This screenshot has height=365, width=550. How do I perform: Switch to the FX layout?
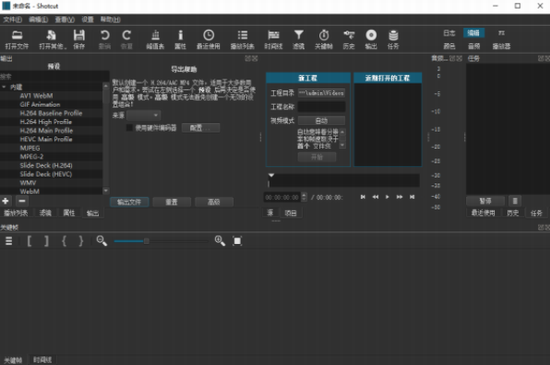502,33
